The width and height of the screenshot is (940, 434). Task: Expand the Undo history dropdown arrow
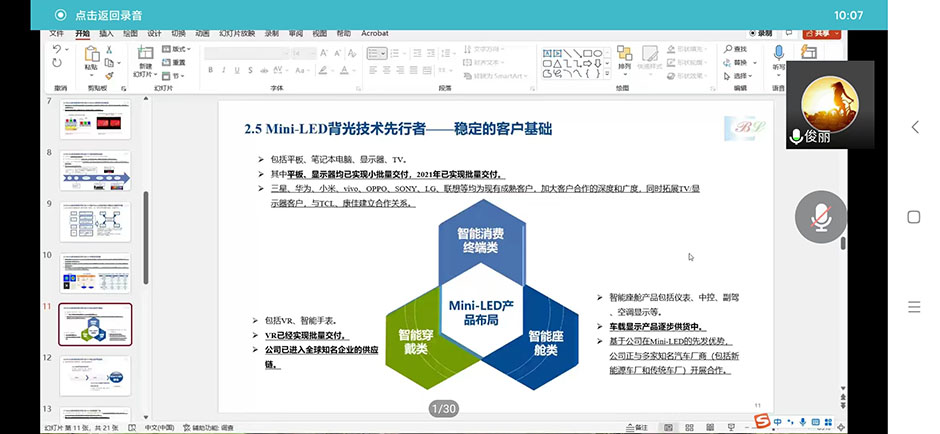[x=67, y=49]
